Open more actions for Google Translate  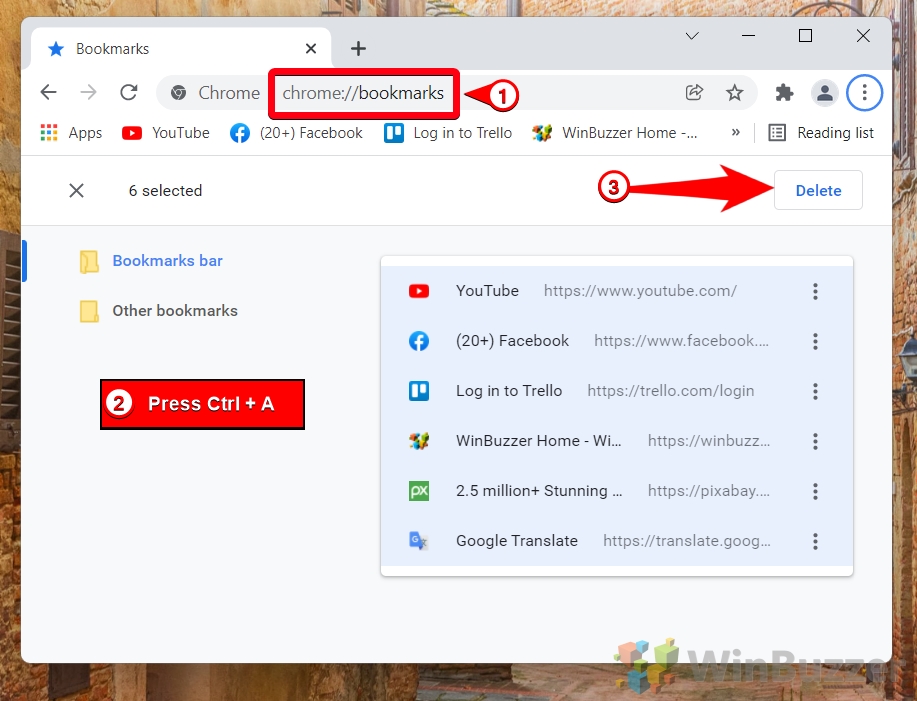815,541
